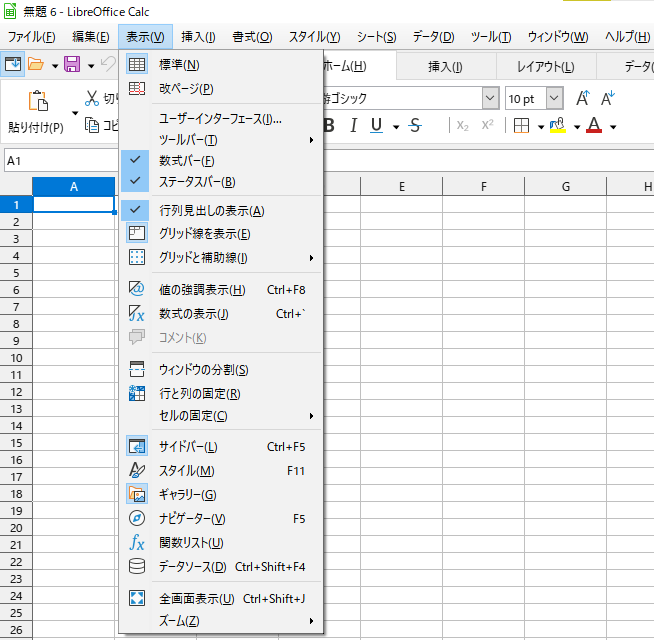Open the dropdown beside the Open folder icon

pos(55,66)
